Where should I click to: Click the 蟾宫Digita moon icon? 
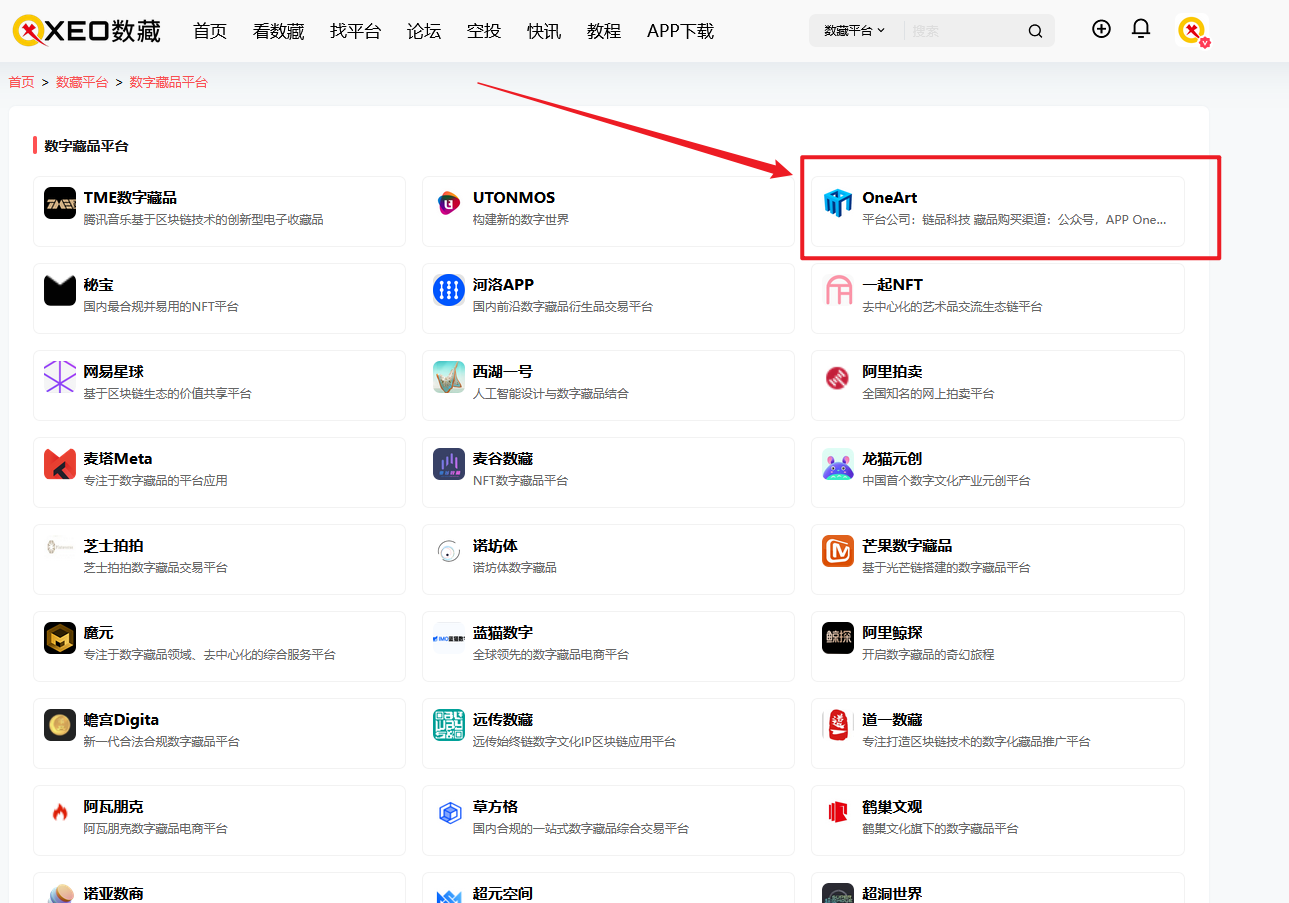(x=60, y=725)
